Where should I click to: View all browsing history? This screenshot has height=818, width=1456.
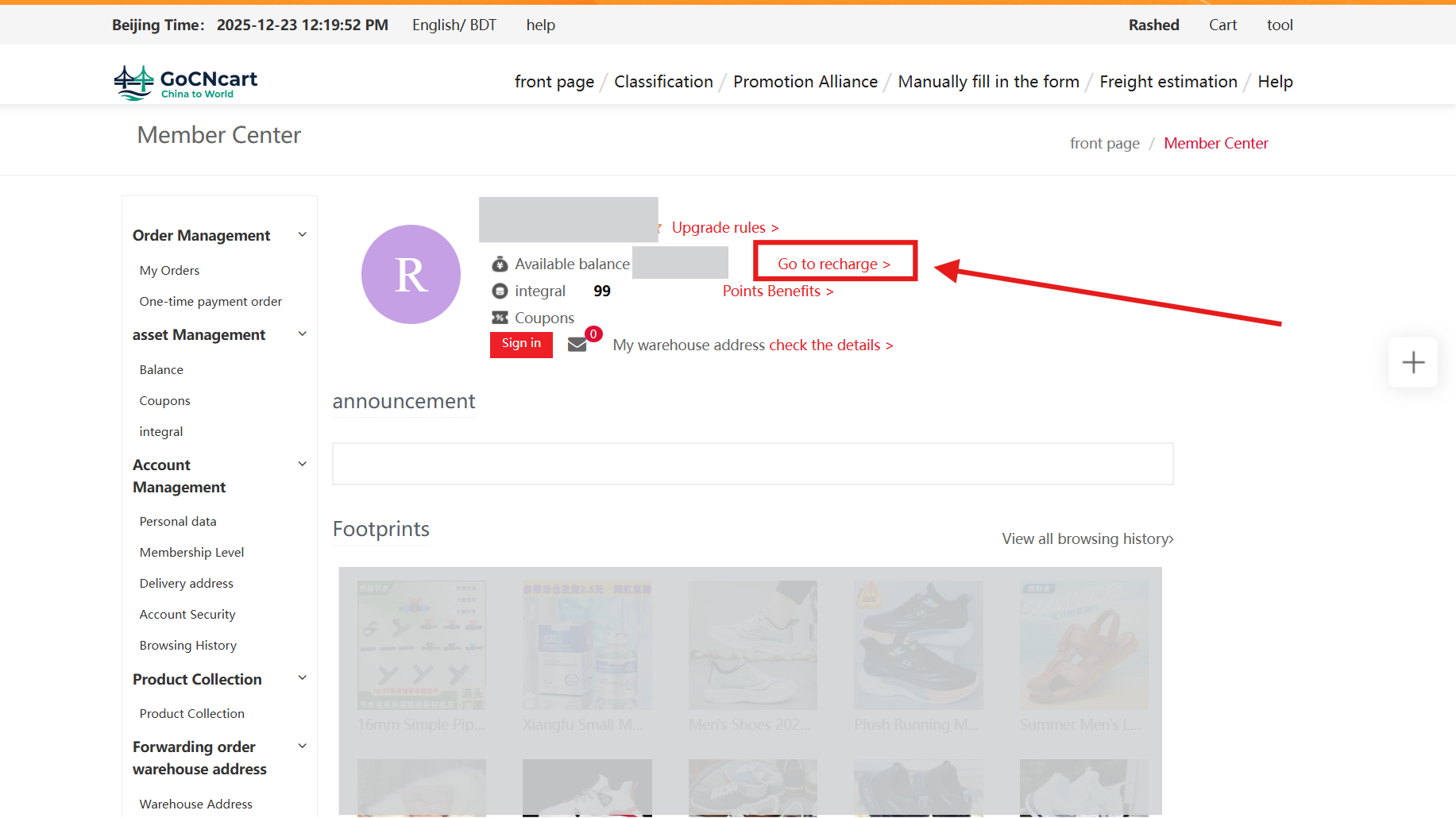[1087, 539]
